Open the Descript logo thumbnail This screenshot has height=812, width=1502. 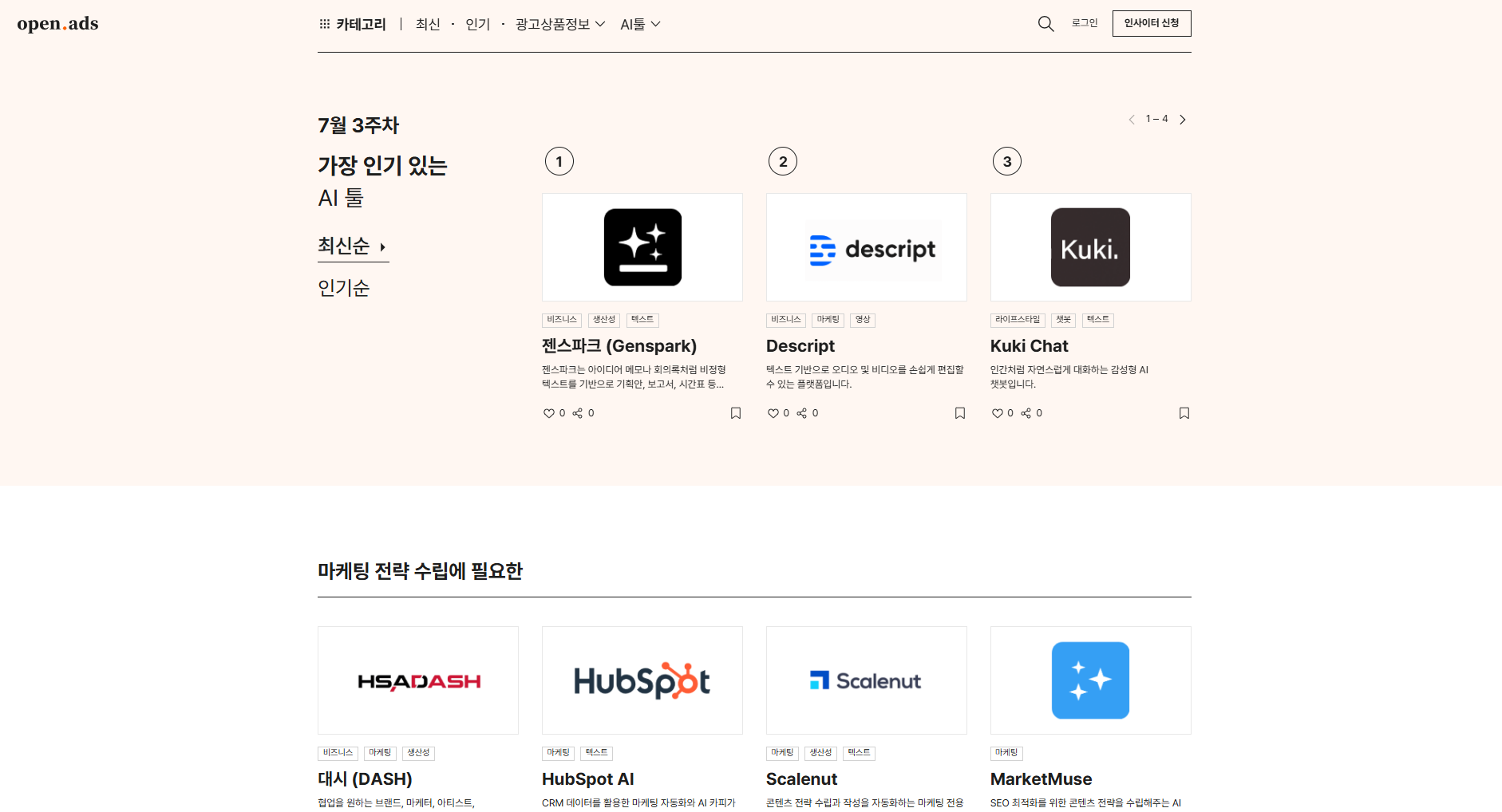867,247
